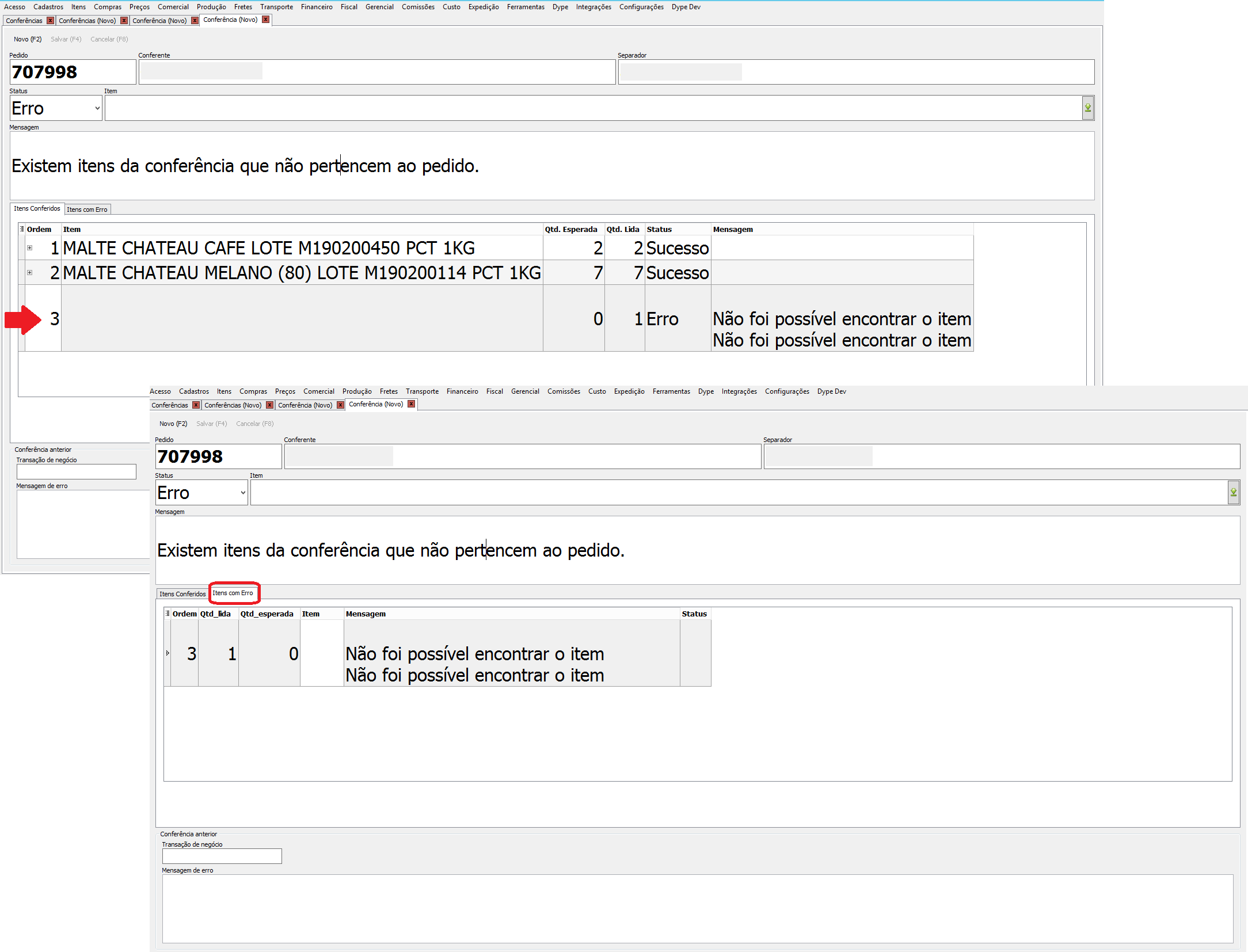Click Transação de negócio field in back window
The height and width of the screenshot is (952, 1248).
pyautogui.click(x=76, y=471)
